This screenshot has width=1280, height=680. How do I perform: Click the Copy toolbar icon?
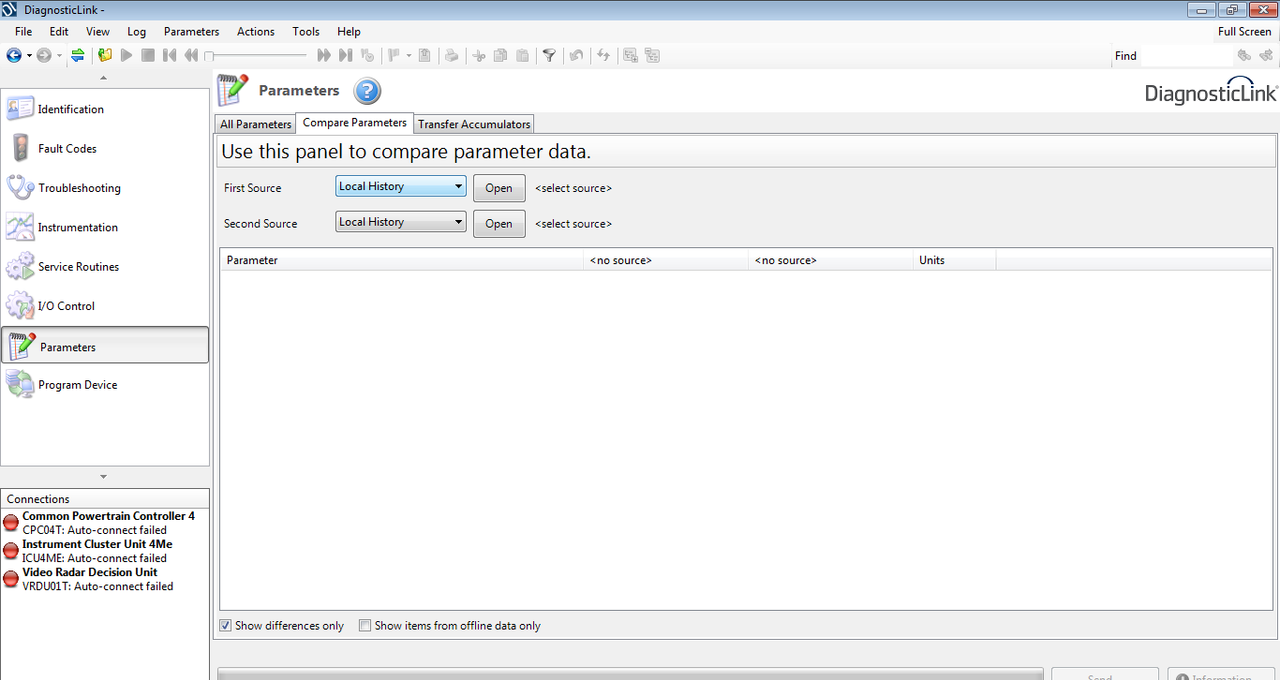pos(500,55)
